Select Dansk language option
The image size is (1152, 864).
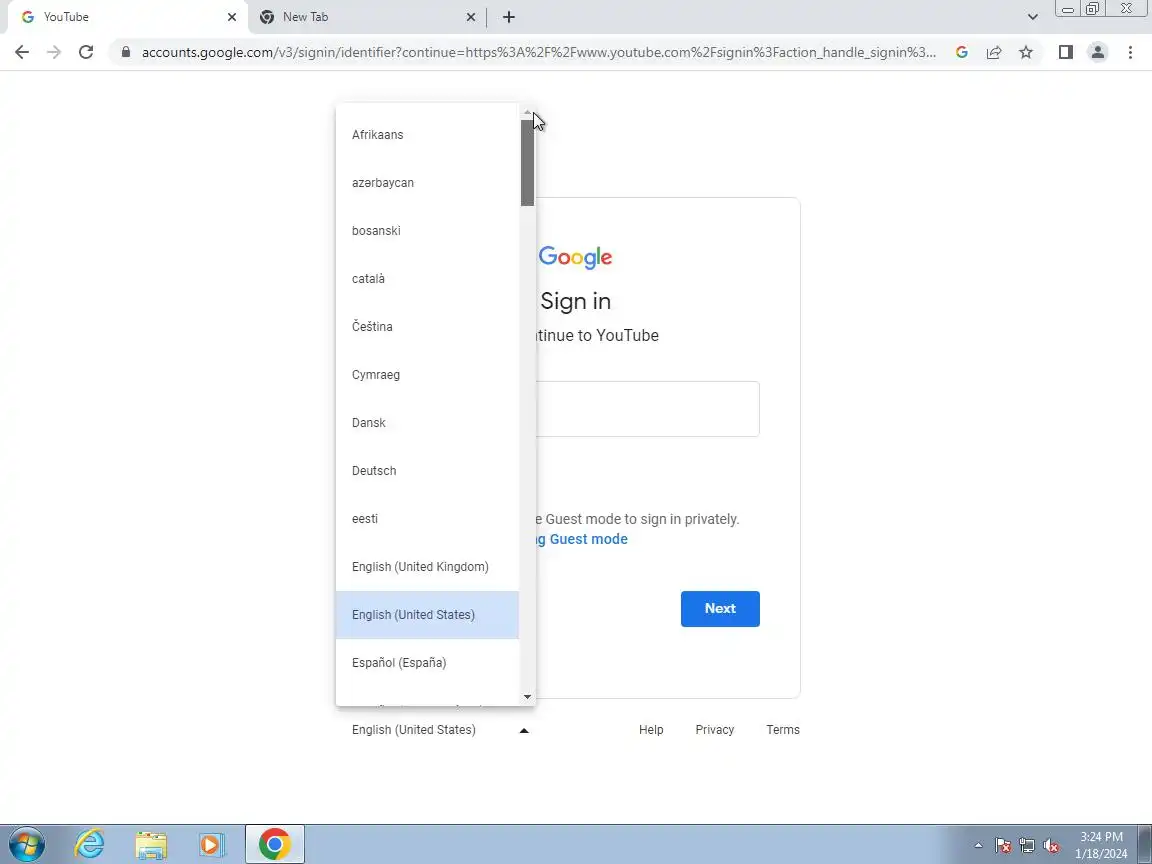click(x=427, y=422)
